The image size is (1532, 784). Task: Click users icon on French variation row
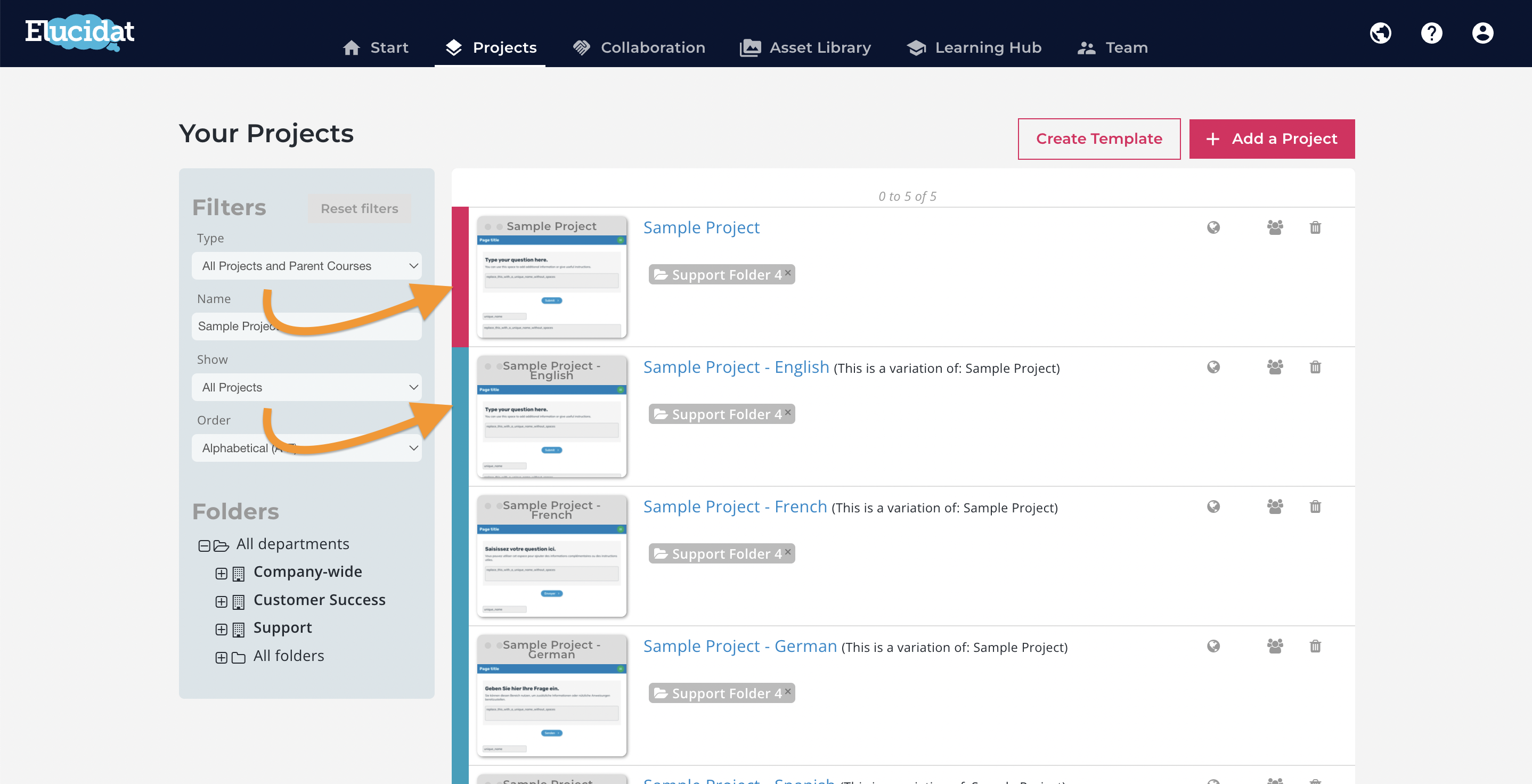click(x=1275, y=506)
